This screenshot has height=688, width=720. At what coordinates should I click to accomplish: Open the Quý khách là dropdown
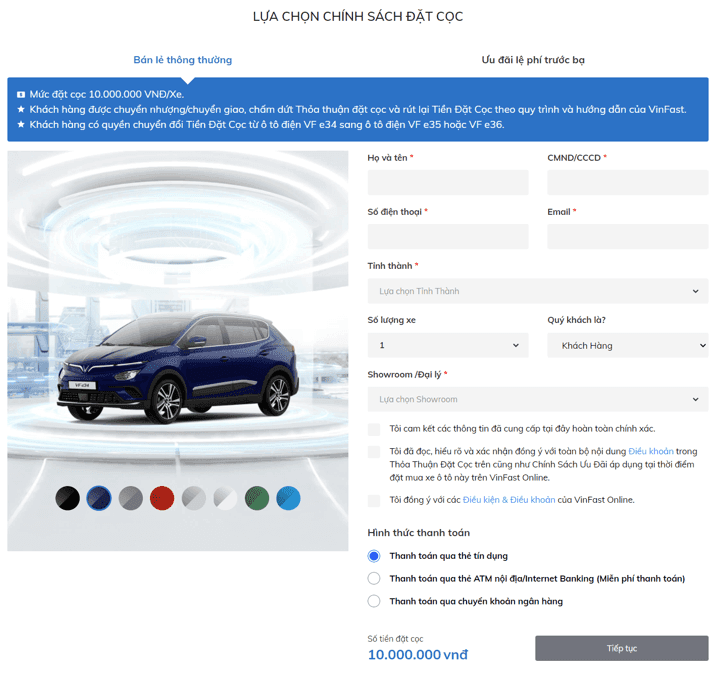tap(627, 345)
